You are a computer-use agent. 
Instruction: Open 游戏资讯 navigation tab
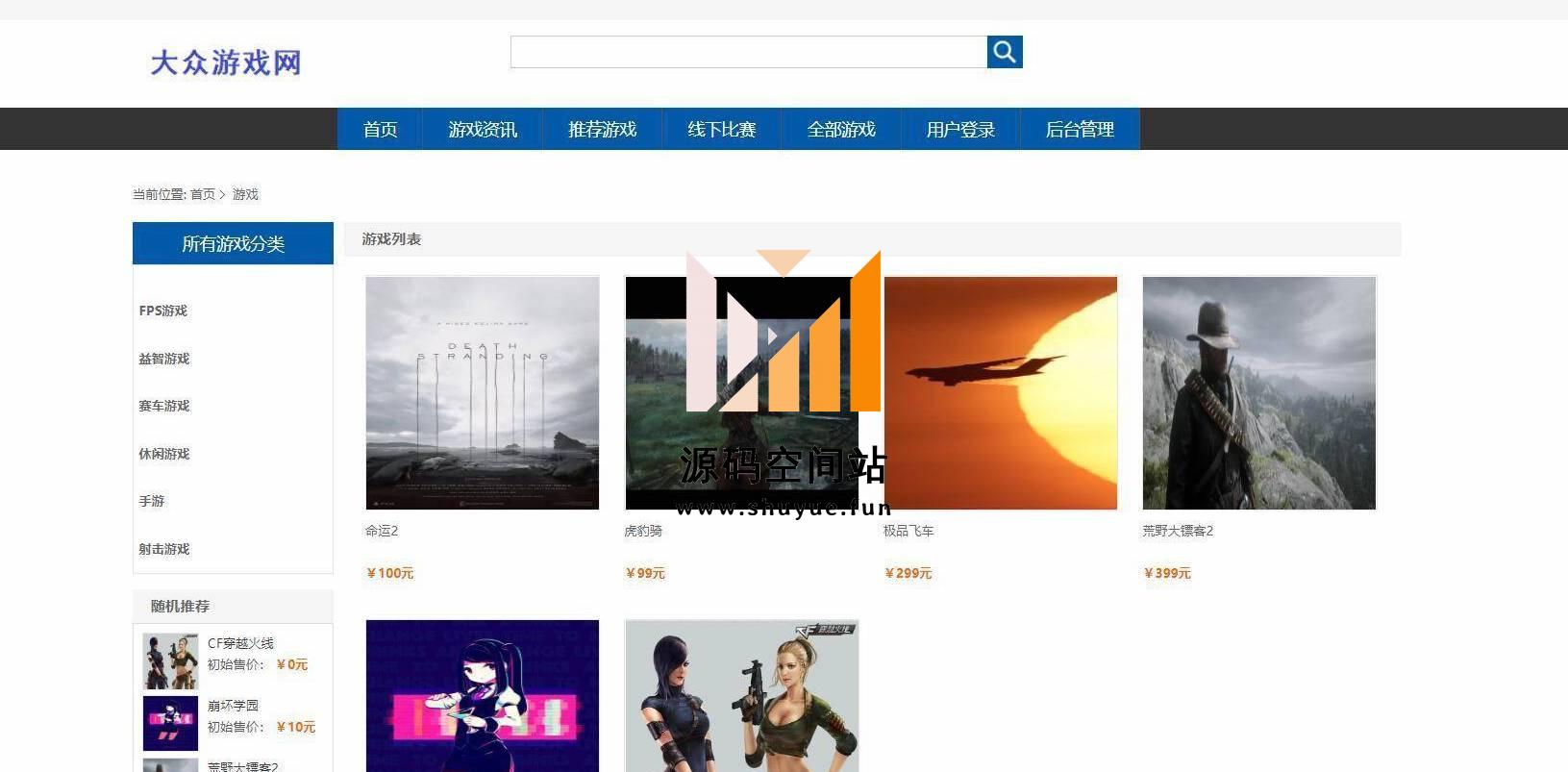[x=483, y=129]
